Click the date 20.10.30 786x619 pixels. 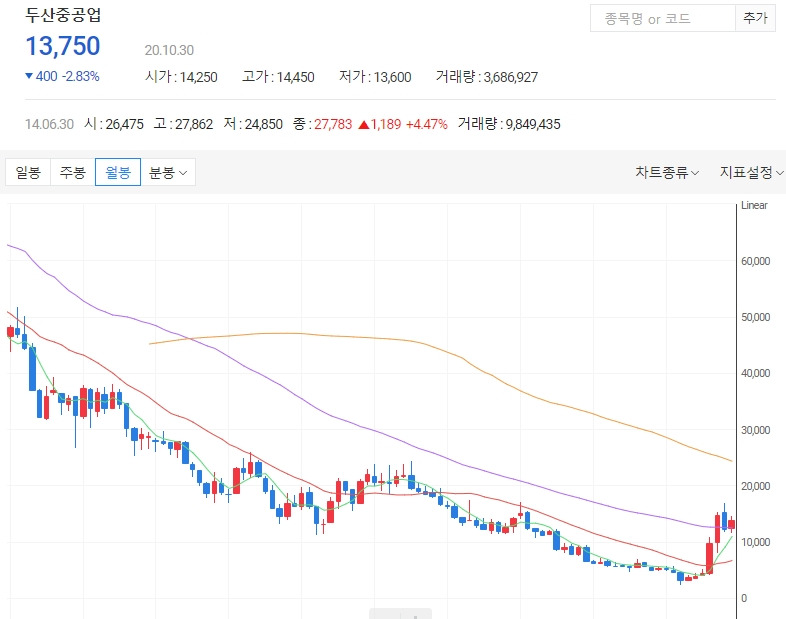tap(169, 50)
